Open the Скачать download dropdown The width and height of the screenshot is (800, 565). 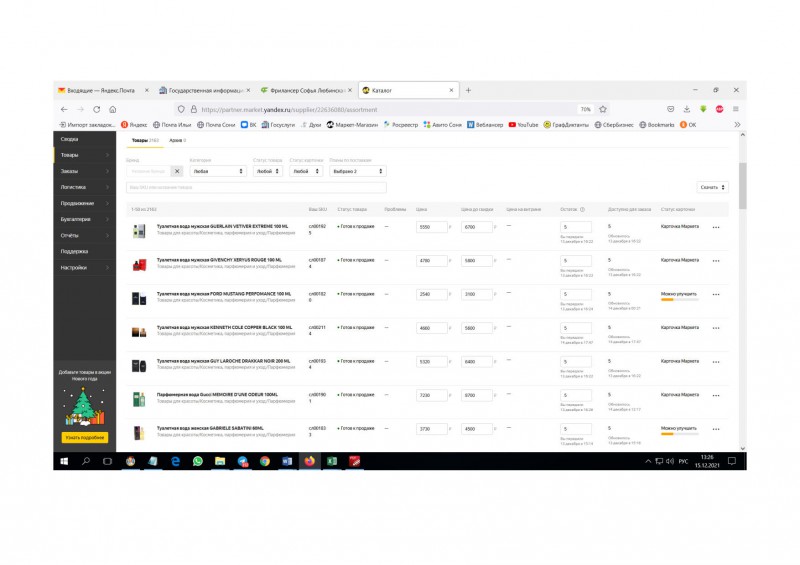click(x=712, y=187)
